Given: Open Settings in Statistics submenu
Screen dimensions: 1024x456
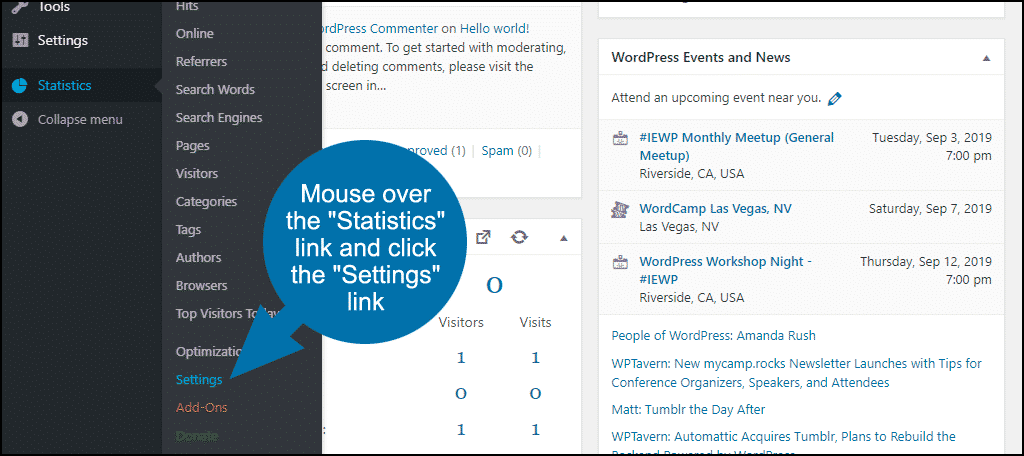Looking at the screenshot, I should click(x=199, y=380).
